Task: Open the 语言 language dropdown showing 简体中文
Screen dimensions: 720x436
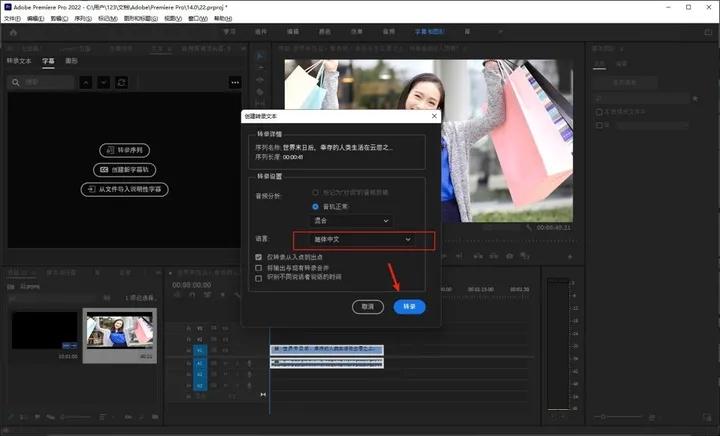Action: 353,240
